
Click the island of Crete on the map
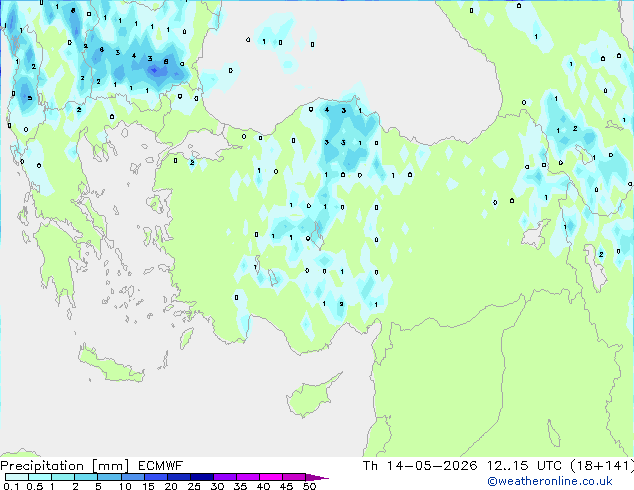[x=111, y=366]
